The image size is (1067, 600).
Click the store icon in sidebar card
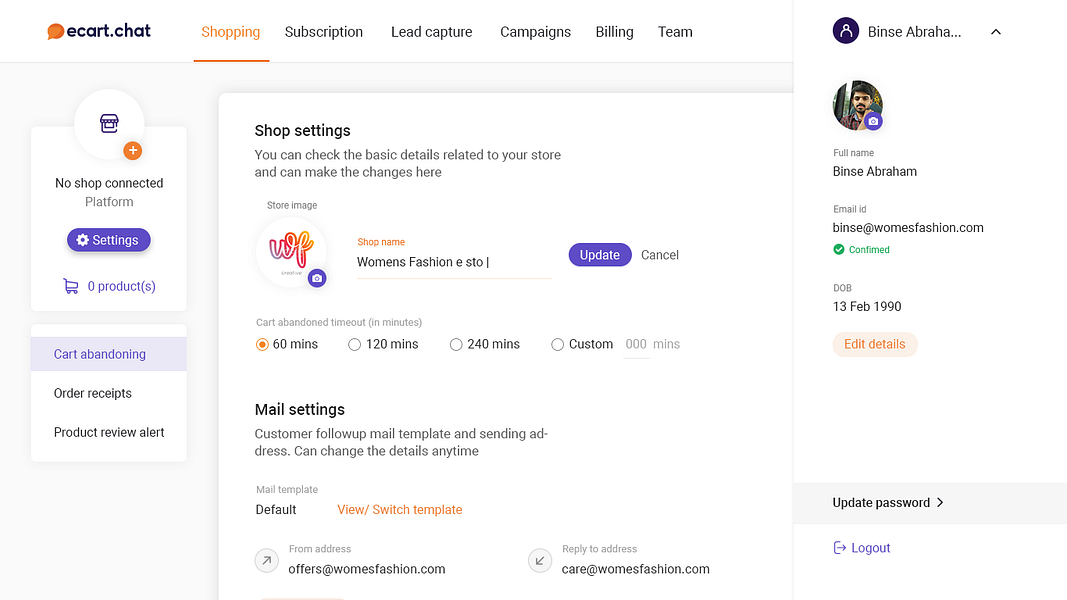(109, 123)
